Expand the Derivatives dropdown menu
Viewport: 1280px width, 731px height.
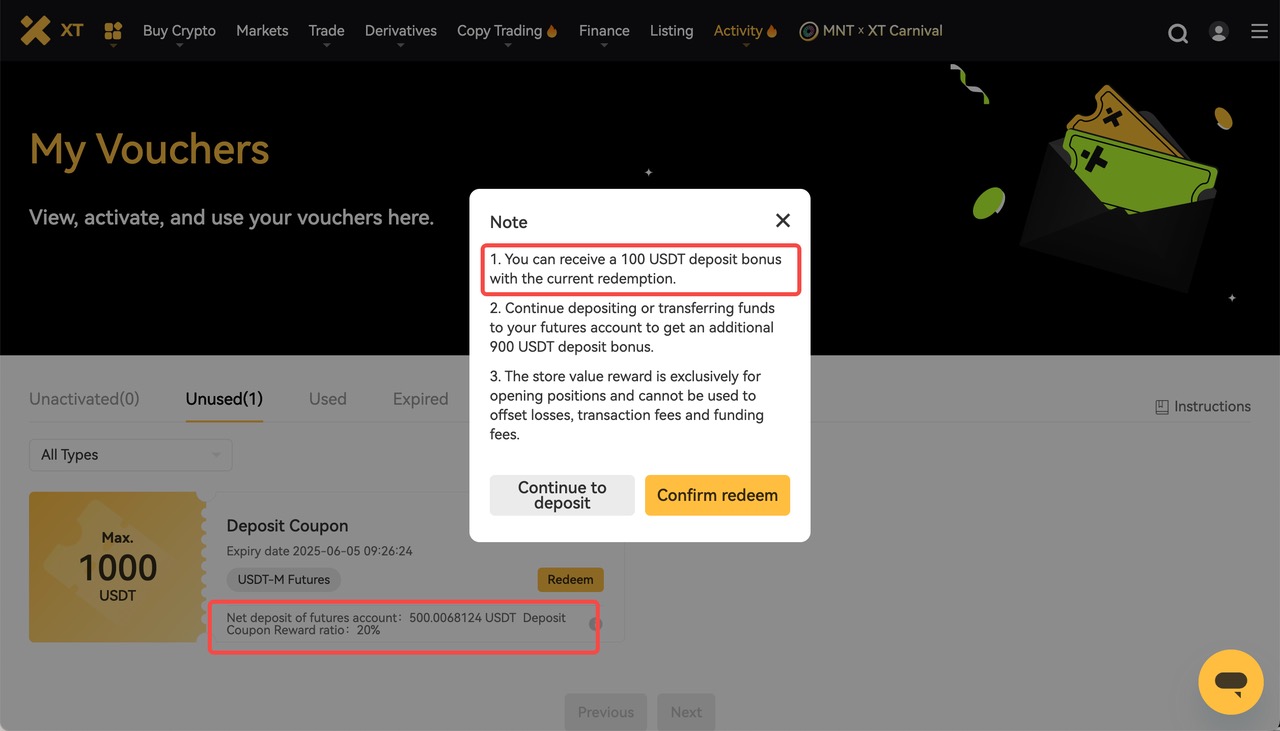coord(400,31)
